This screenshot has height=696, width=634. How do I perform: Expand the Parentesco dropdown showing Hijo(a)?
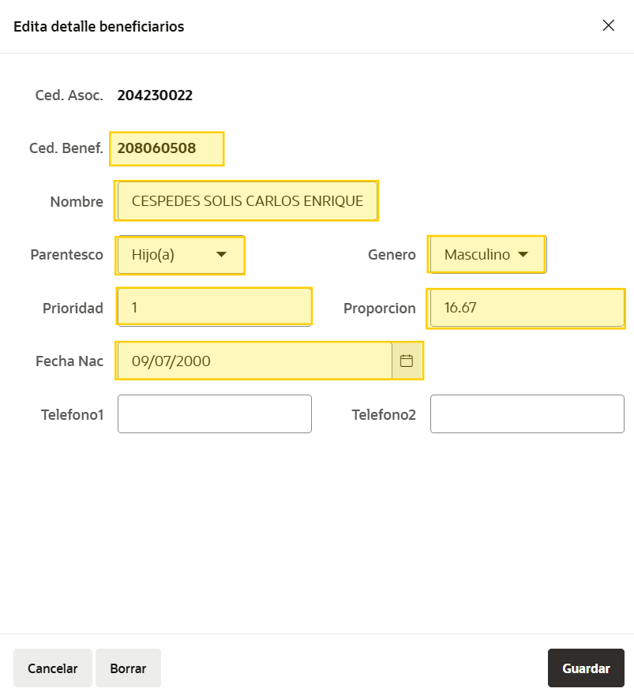pos(180,255)
